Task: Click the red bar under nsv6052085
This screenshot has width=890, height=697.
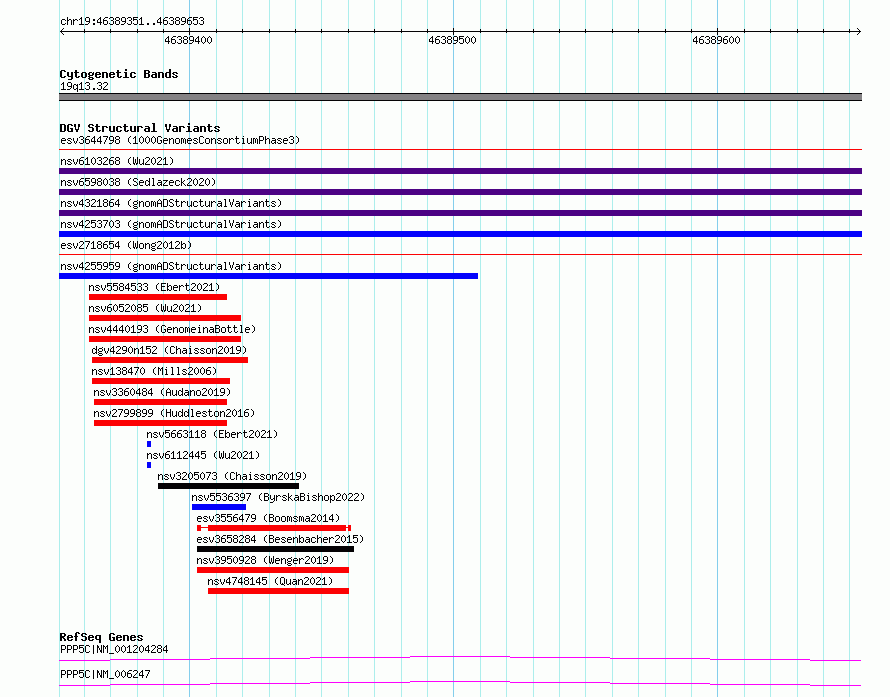Action: (x=165, y=318)
